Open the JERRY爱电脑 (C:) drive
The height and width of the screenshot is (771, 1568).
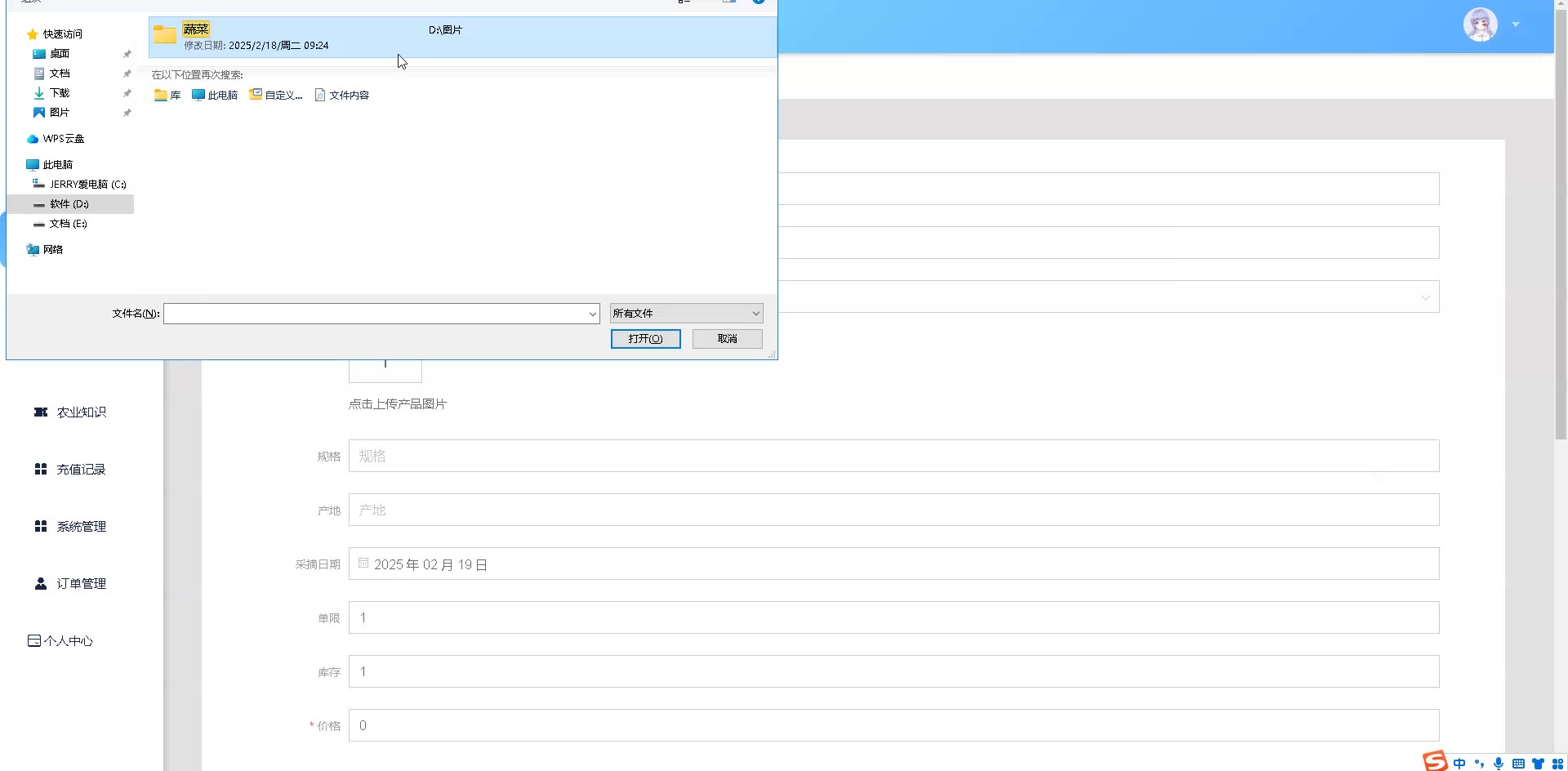click(87, 185)
